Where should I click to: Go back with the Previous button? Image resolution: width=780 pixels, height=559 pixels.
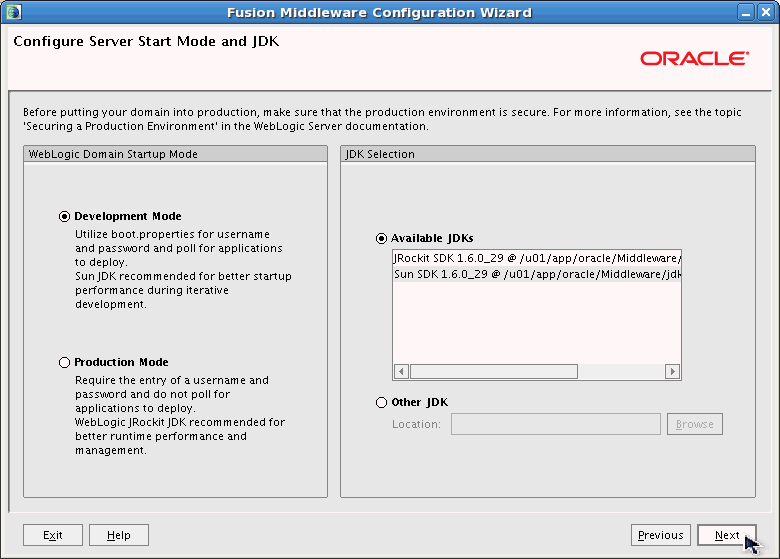661,535
